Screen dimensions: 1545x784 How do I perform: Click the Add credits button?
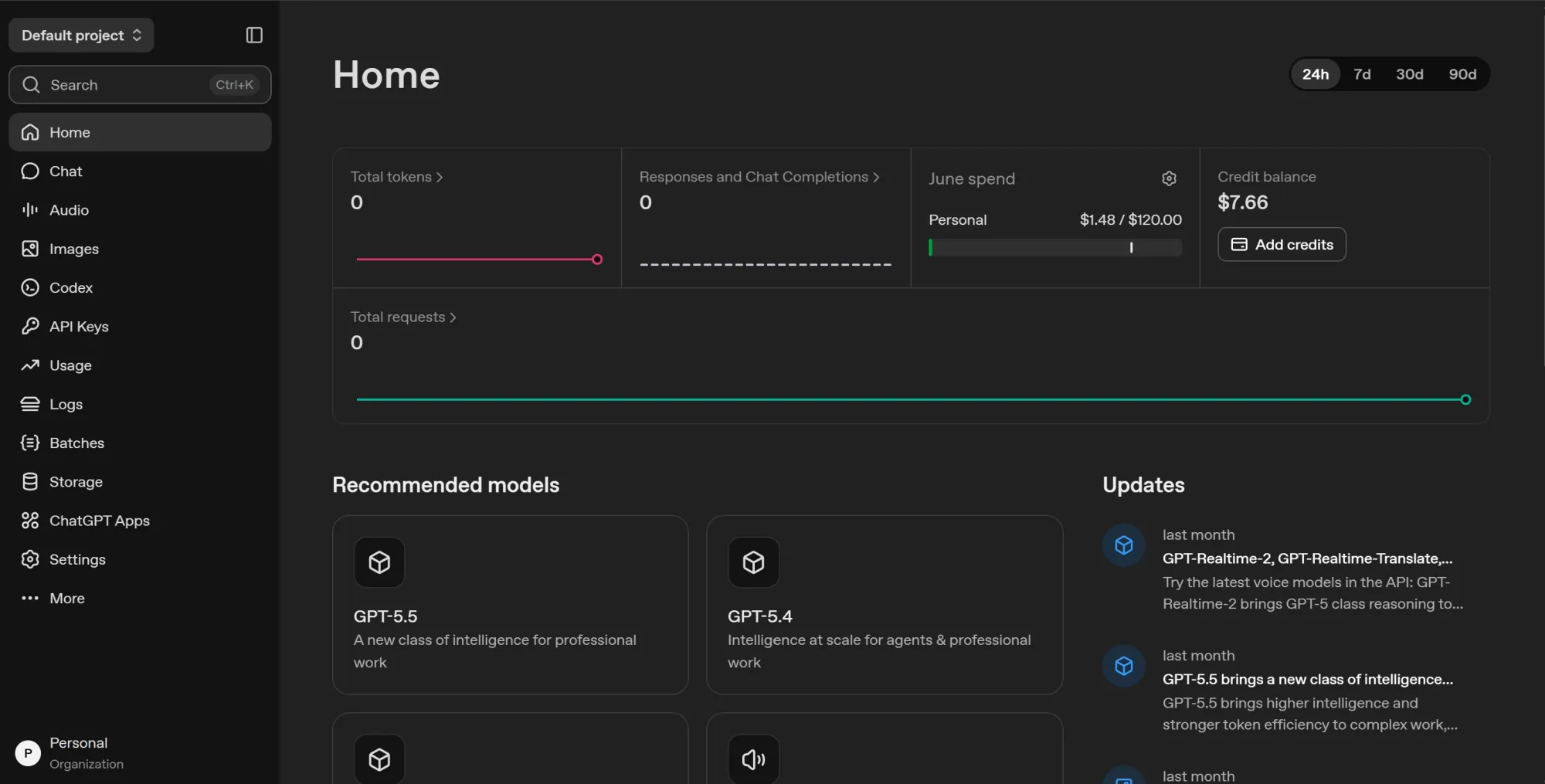tap(1282, 244)
